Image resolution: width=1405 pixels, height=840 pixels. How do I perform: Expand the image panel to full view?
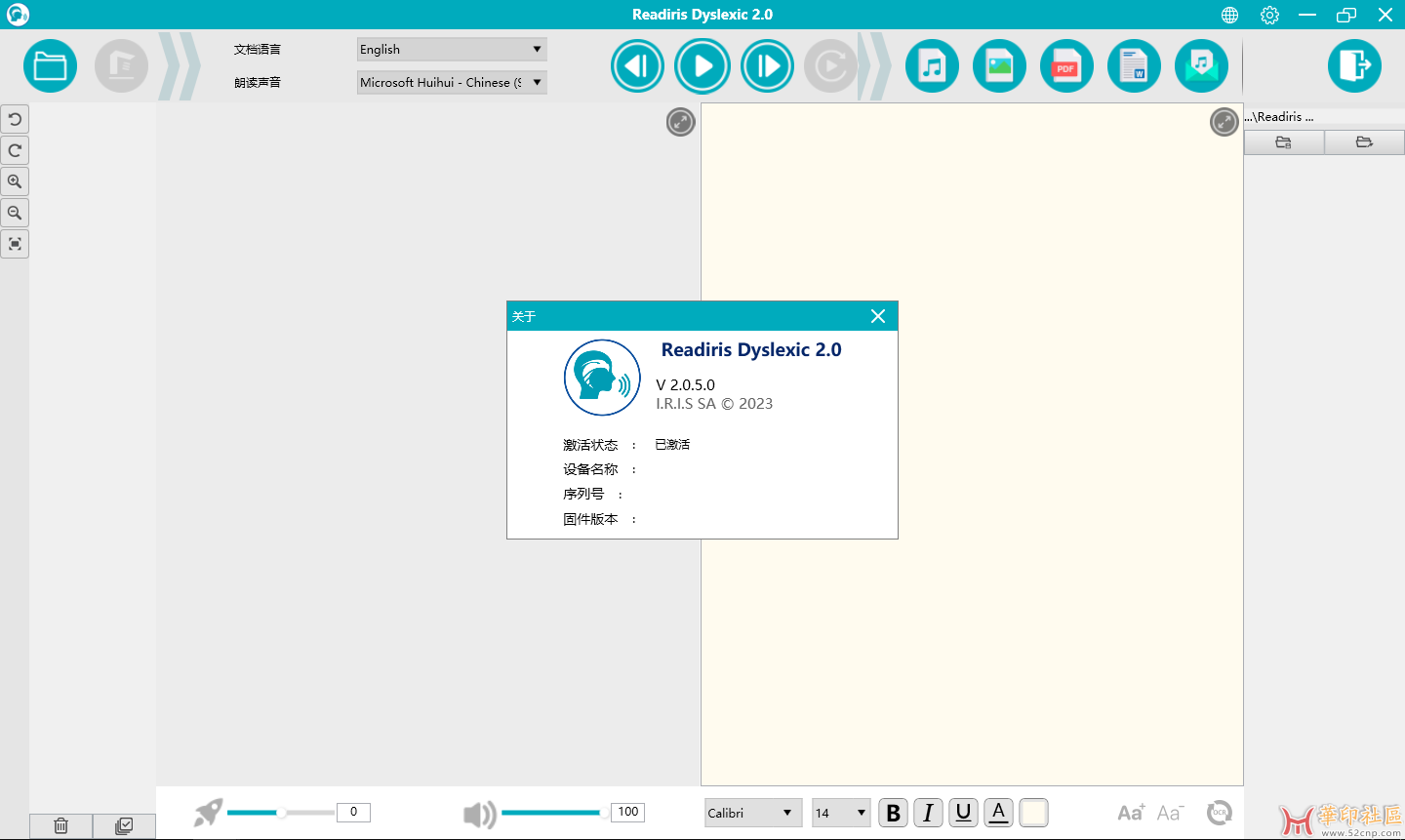point(680,122)
